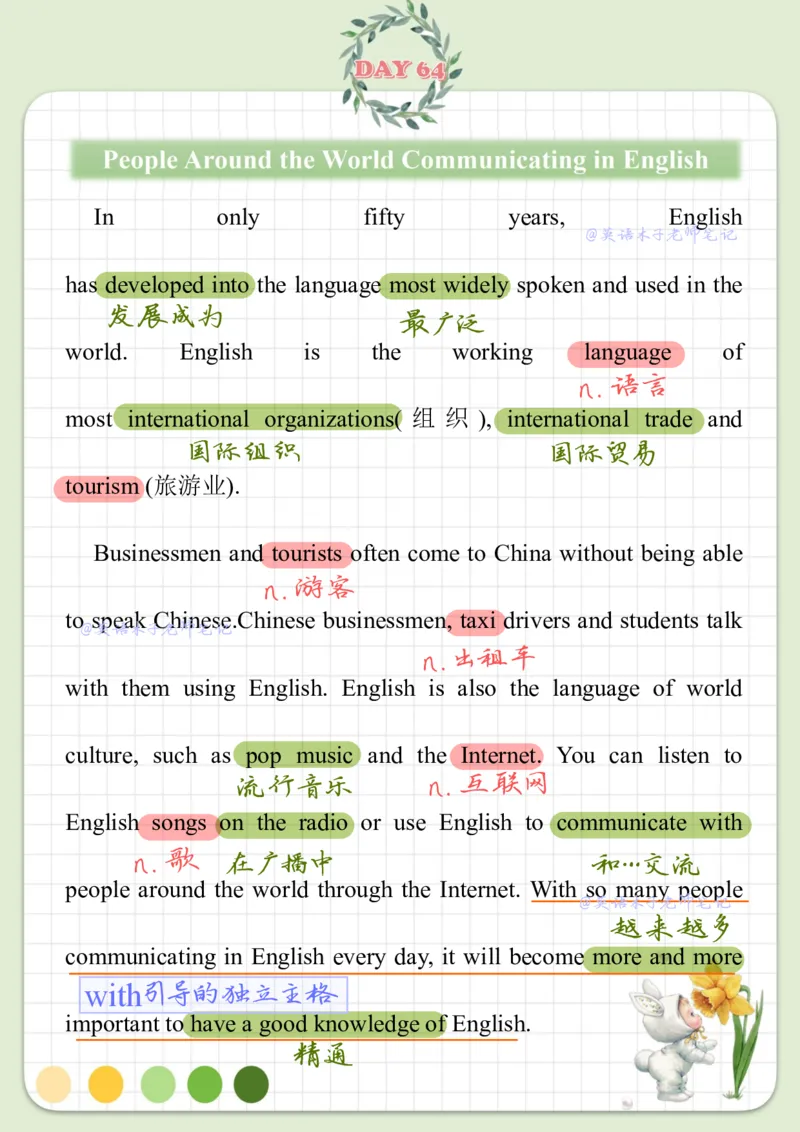
Task: Click the handwritten note '发展成为'
Action: pyautogui.click(x=165, y=316)
